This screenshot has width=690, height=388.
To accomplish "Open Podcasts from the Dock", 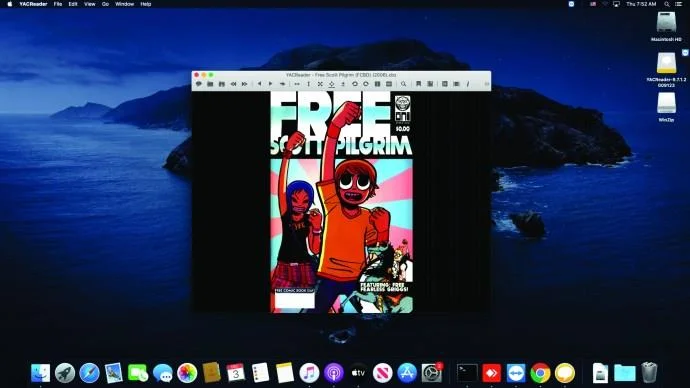I will tap(334, 373).
